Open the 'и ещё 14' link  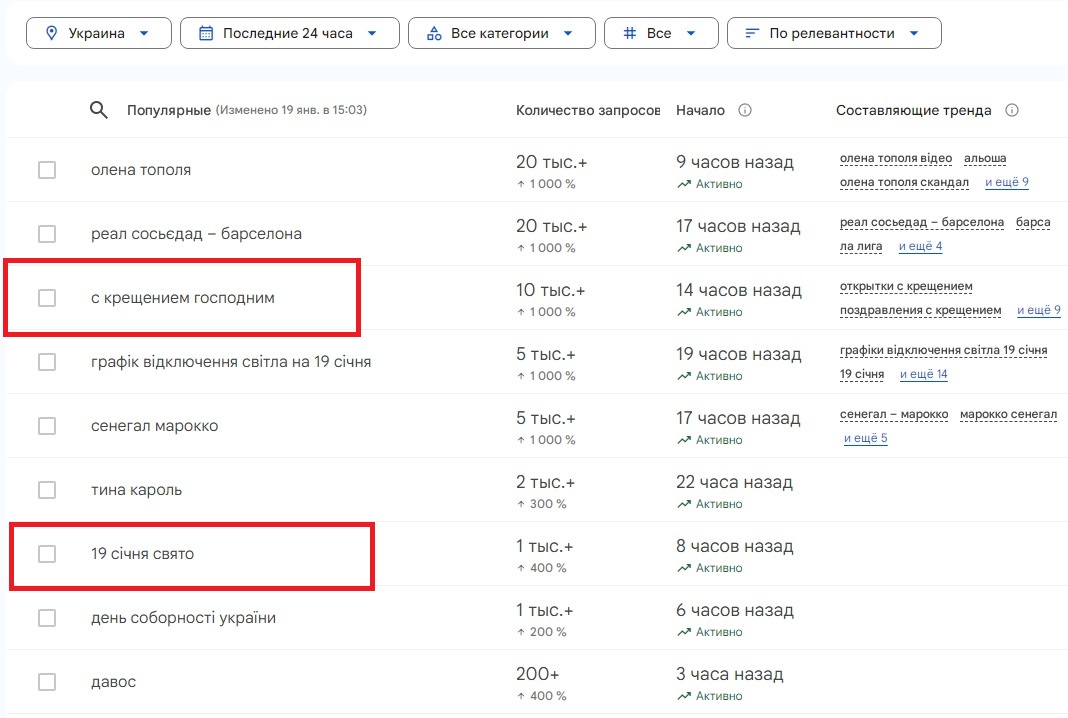(923, 374)
